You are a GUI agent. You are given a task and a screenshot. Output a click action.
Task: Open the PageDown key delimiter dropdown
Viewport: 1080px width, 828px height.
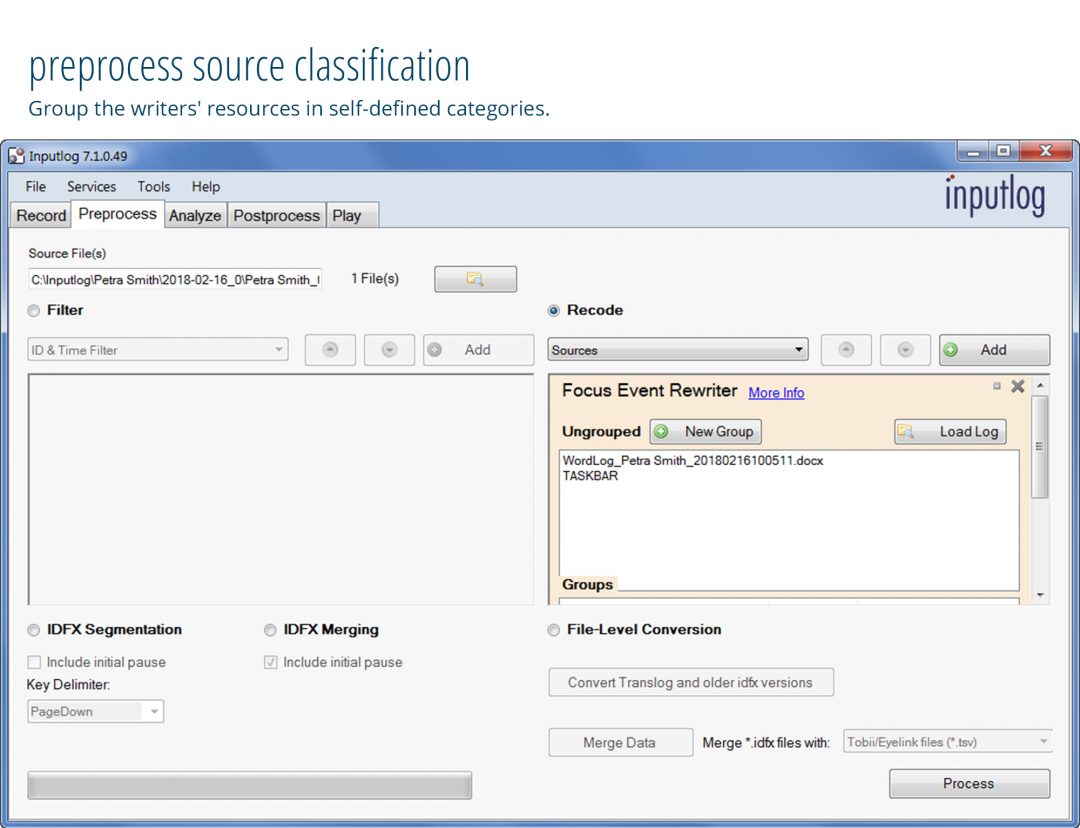pyautogui.click(x=95, y=712)
